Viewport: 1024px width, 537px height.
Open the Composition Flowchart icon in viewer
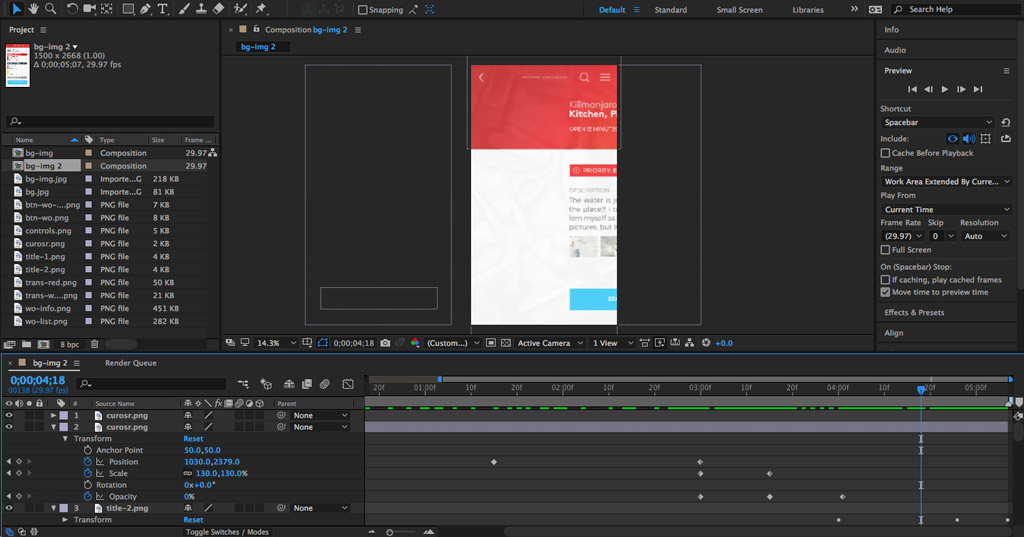tap(690, 343)
